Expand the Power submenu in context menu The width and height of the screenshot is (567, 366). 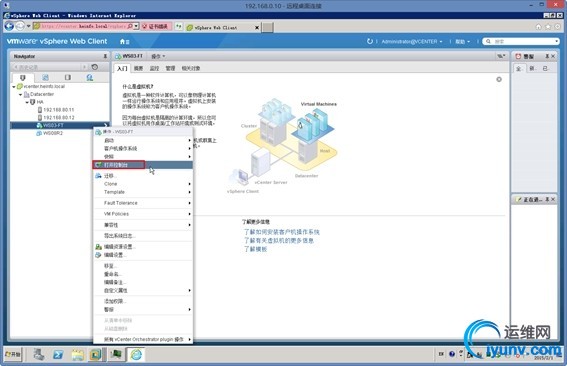click(143, 140)
